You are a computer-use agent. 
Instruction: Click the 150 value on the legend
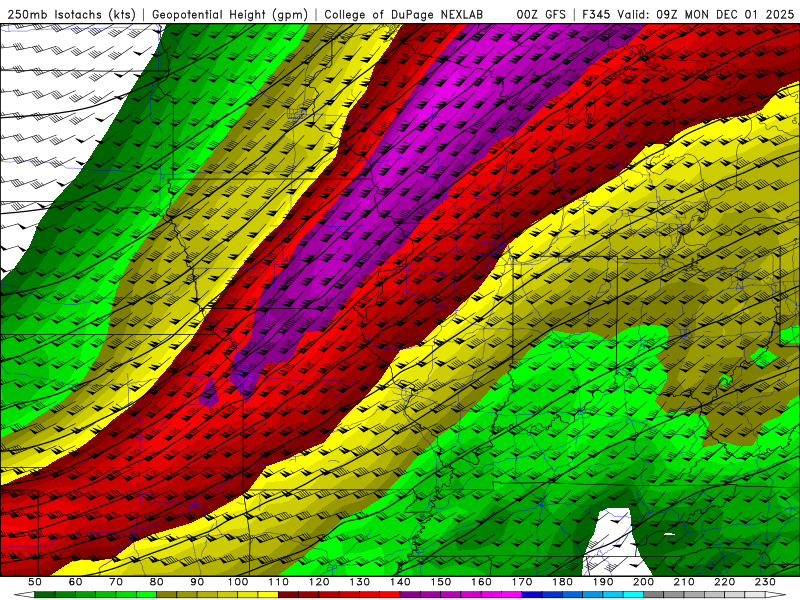(441, 582)
